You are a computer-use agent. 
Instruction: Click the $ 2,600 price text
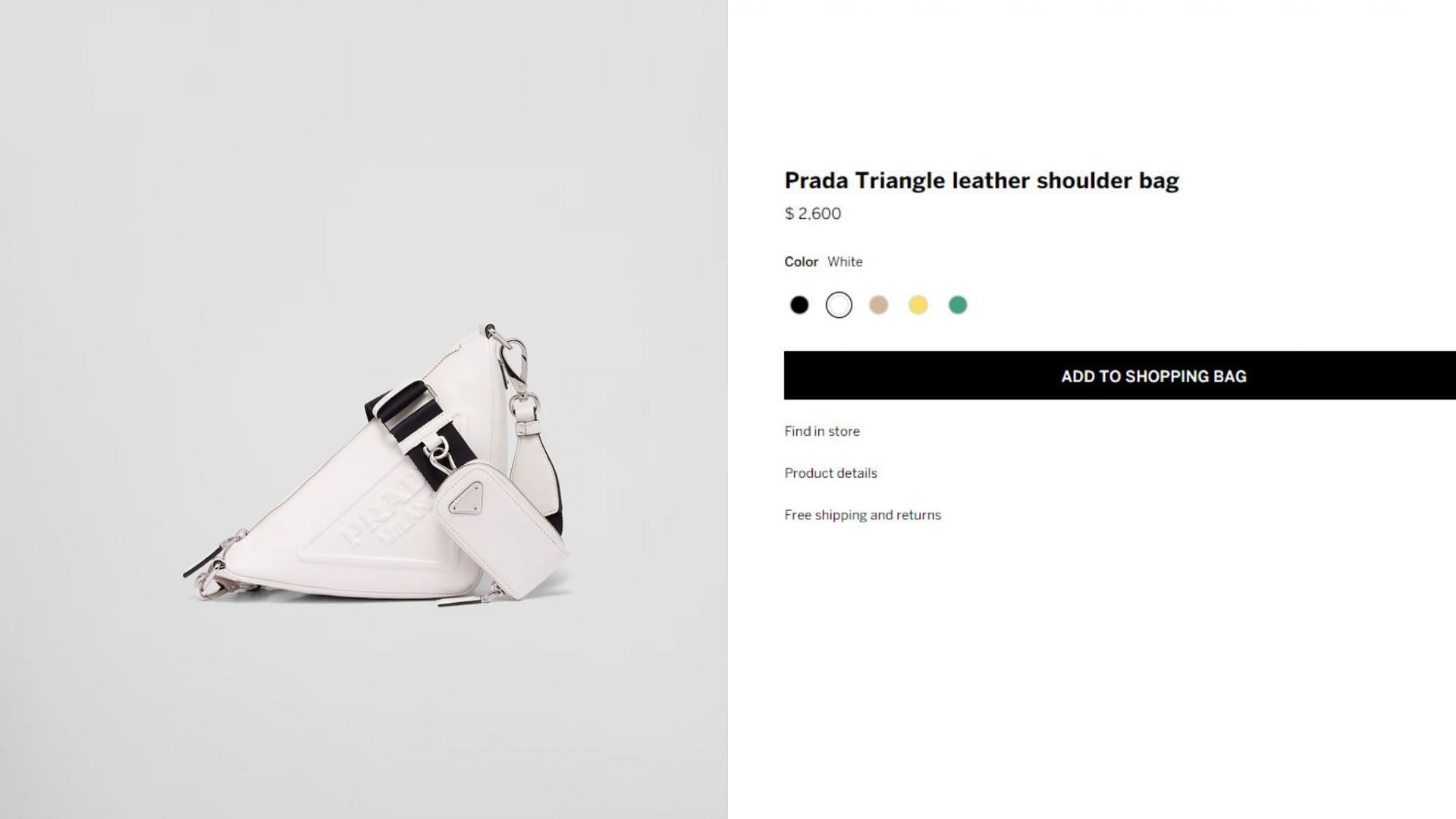pos(812,214)
